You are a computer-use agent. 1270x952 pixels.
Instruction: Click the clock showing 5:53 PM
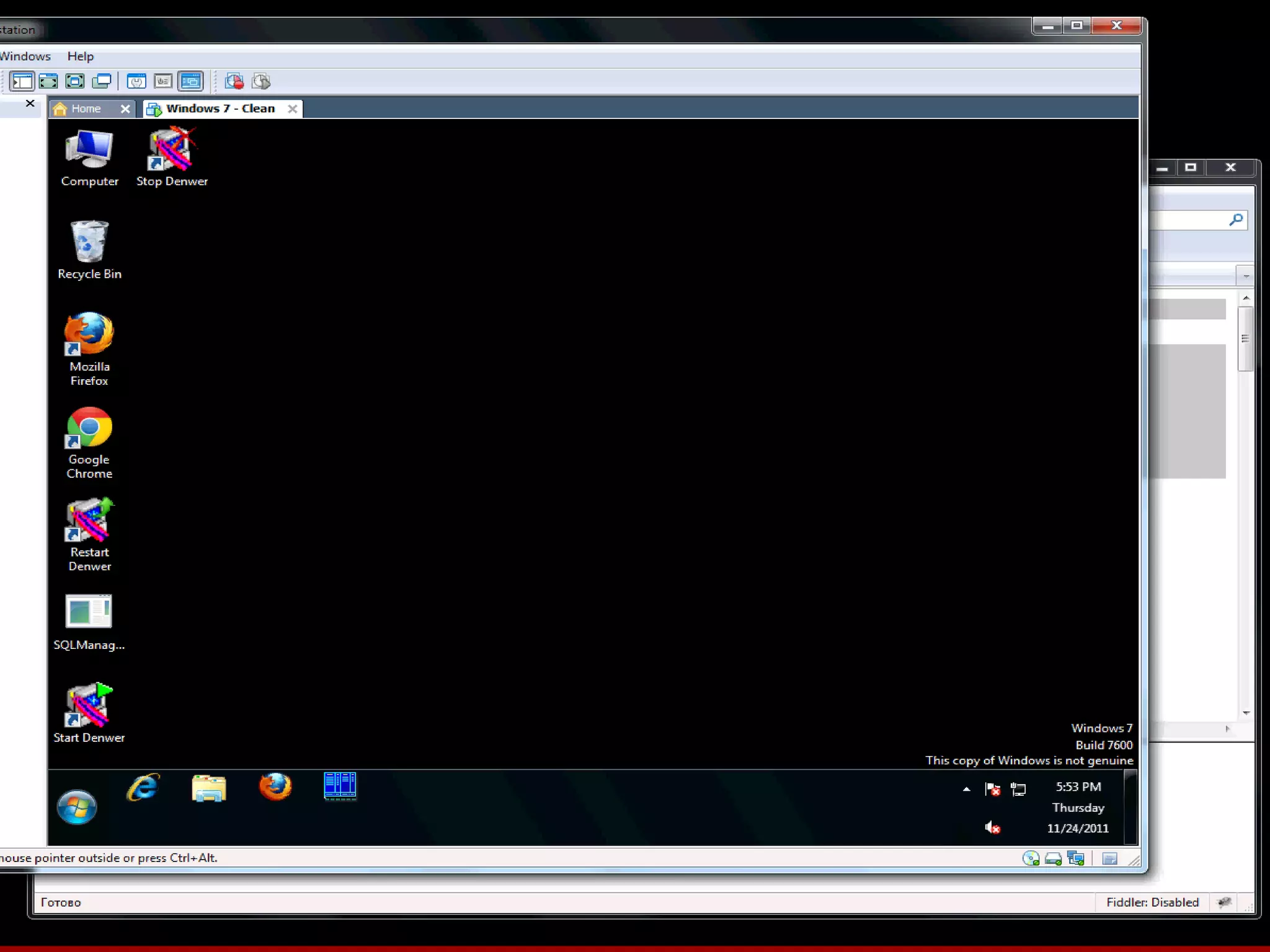pyautogui.click(x=1078, y=787)
